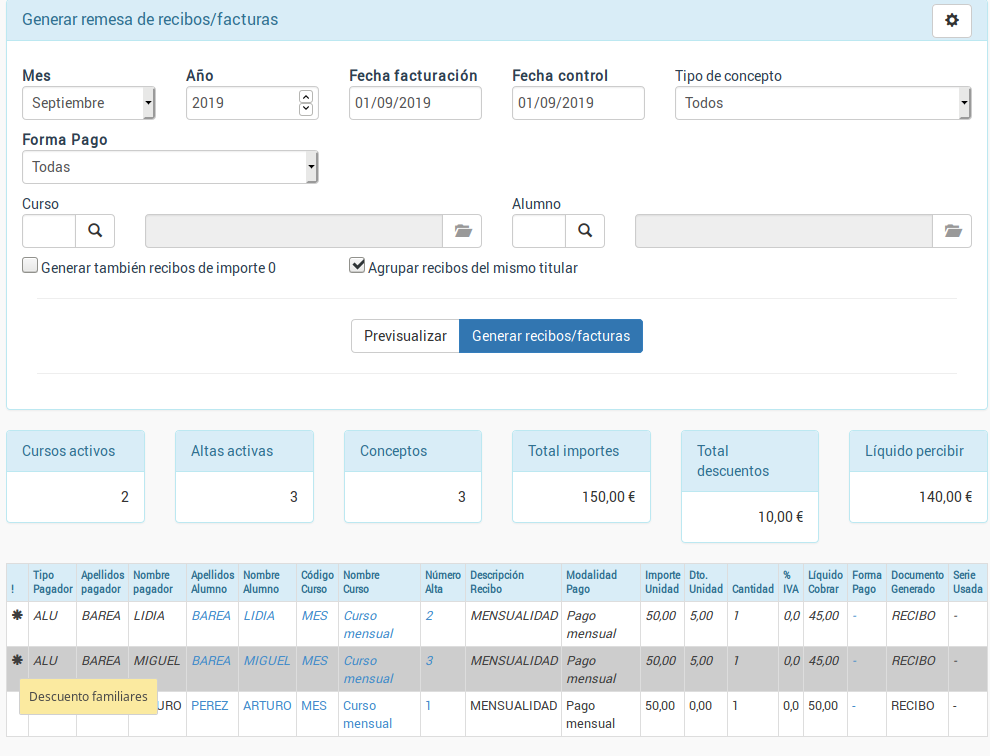Click the Total descuentos value 10,00 €
990x756 pixels.
click(x=780, y=517)
